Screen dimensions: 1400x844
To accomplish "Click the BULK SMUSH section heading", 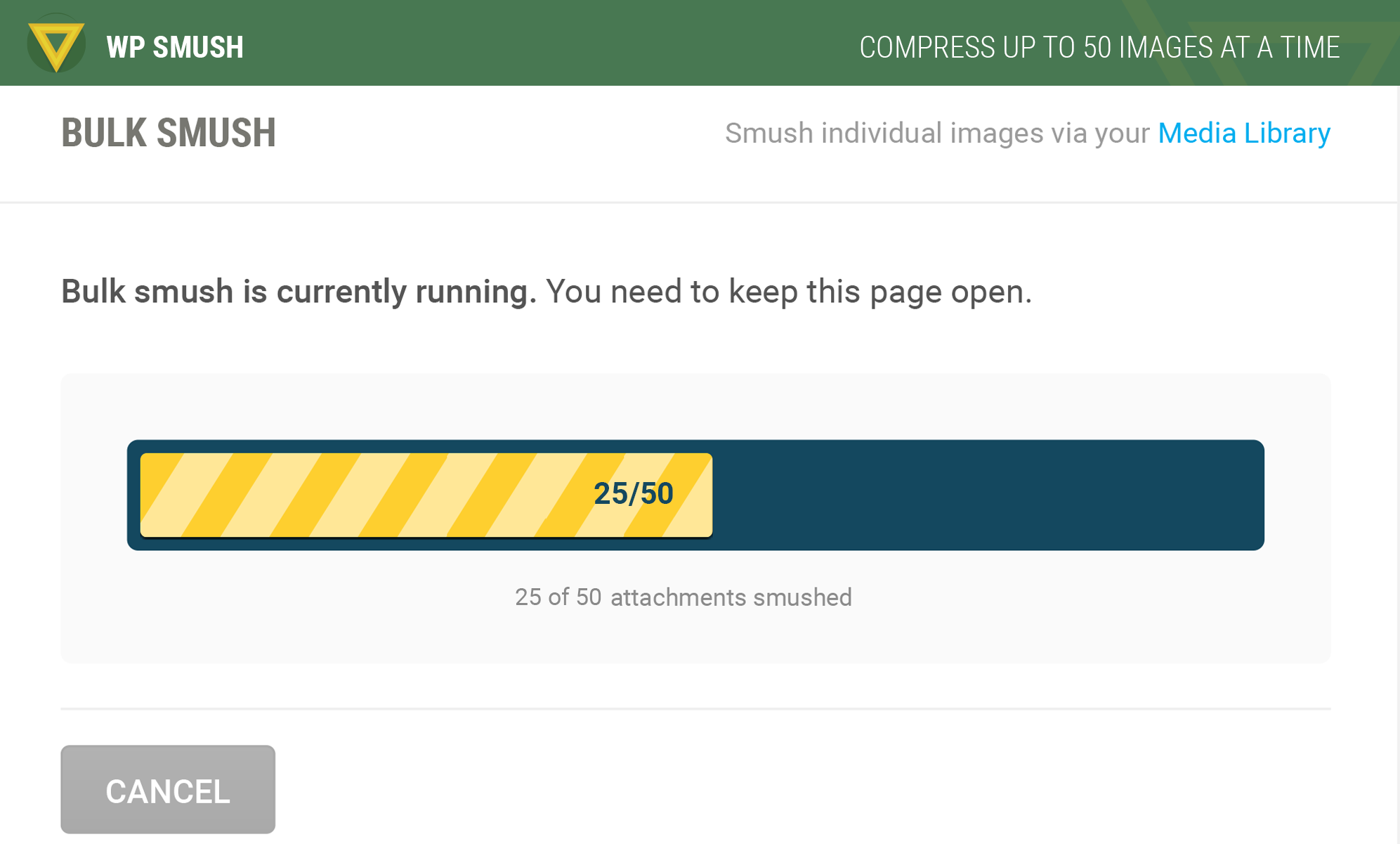I will click(169, 133).
